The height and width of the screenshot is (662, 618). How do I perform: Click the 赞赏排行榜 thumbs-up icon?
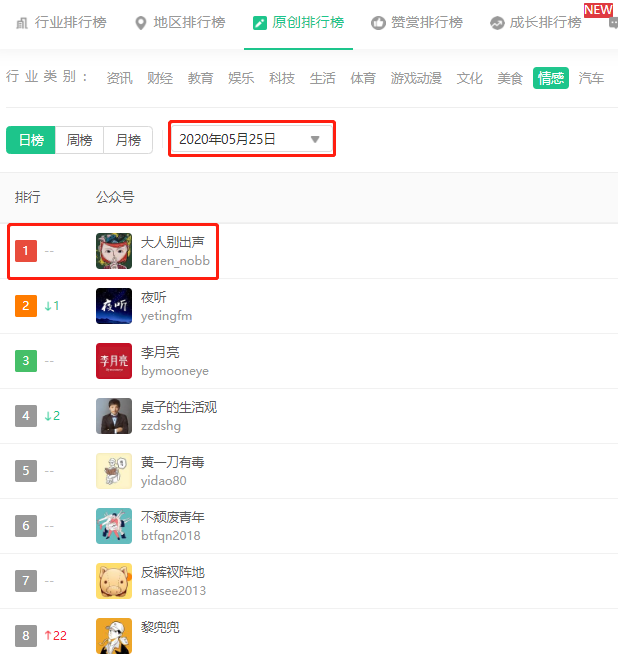coord(378,23)
